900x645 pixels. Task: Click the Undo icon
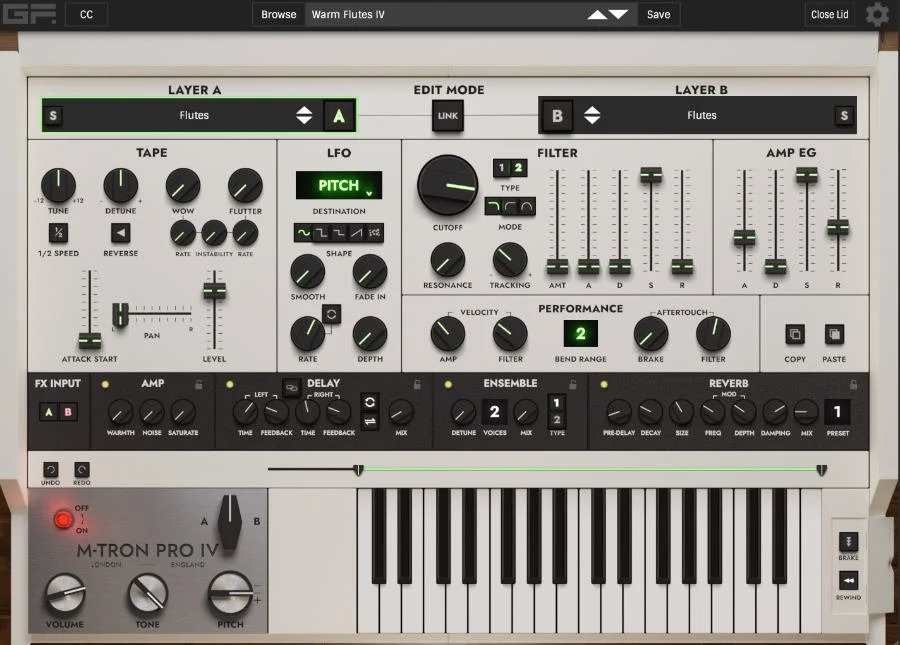[51, 469]
